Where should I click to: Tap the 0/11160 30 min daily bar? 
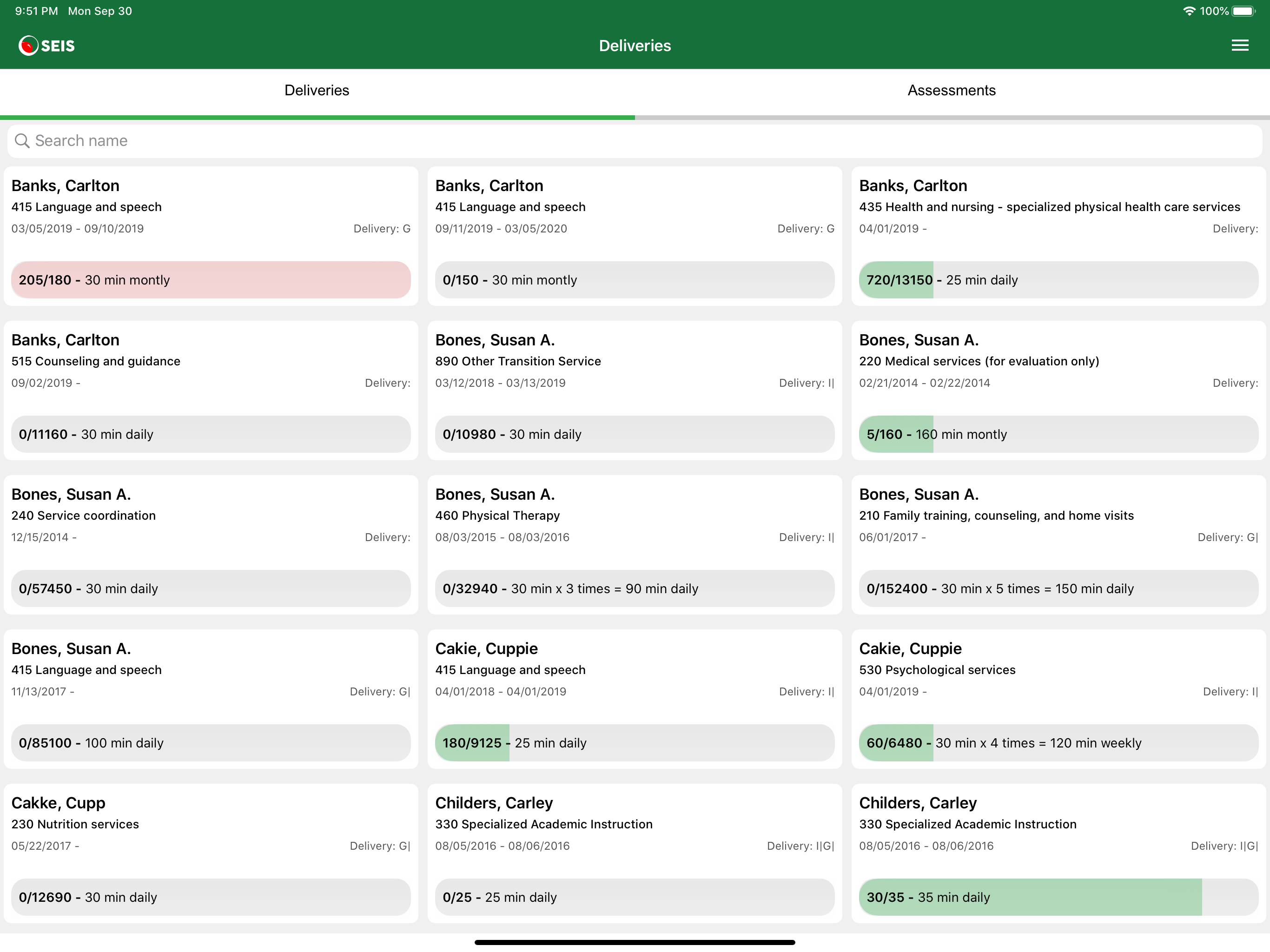click(x=211, y=434)
